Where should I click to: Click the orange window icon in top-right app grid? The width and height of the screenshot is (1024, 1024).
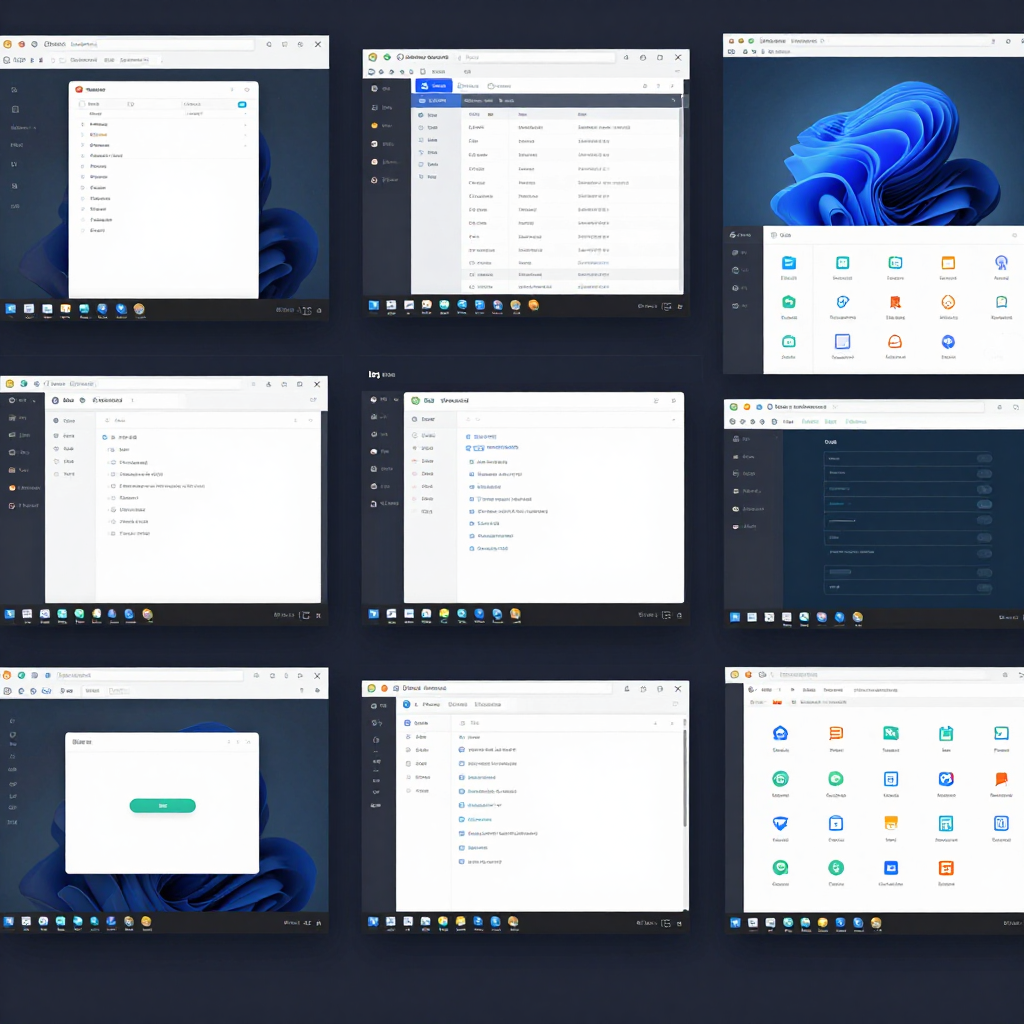click(x=947, y=263)
